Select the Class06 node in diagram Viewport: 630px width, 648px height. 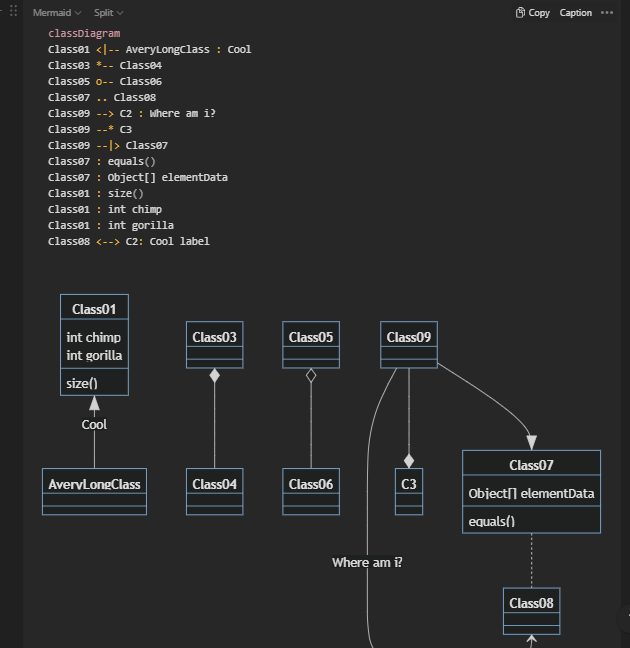pos(311,491)
